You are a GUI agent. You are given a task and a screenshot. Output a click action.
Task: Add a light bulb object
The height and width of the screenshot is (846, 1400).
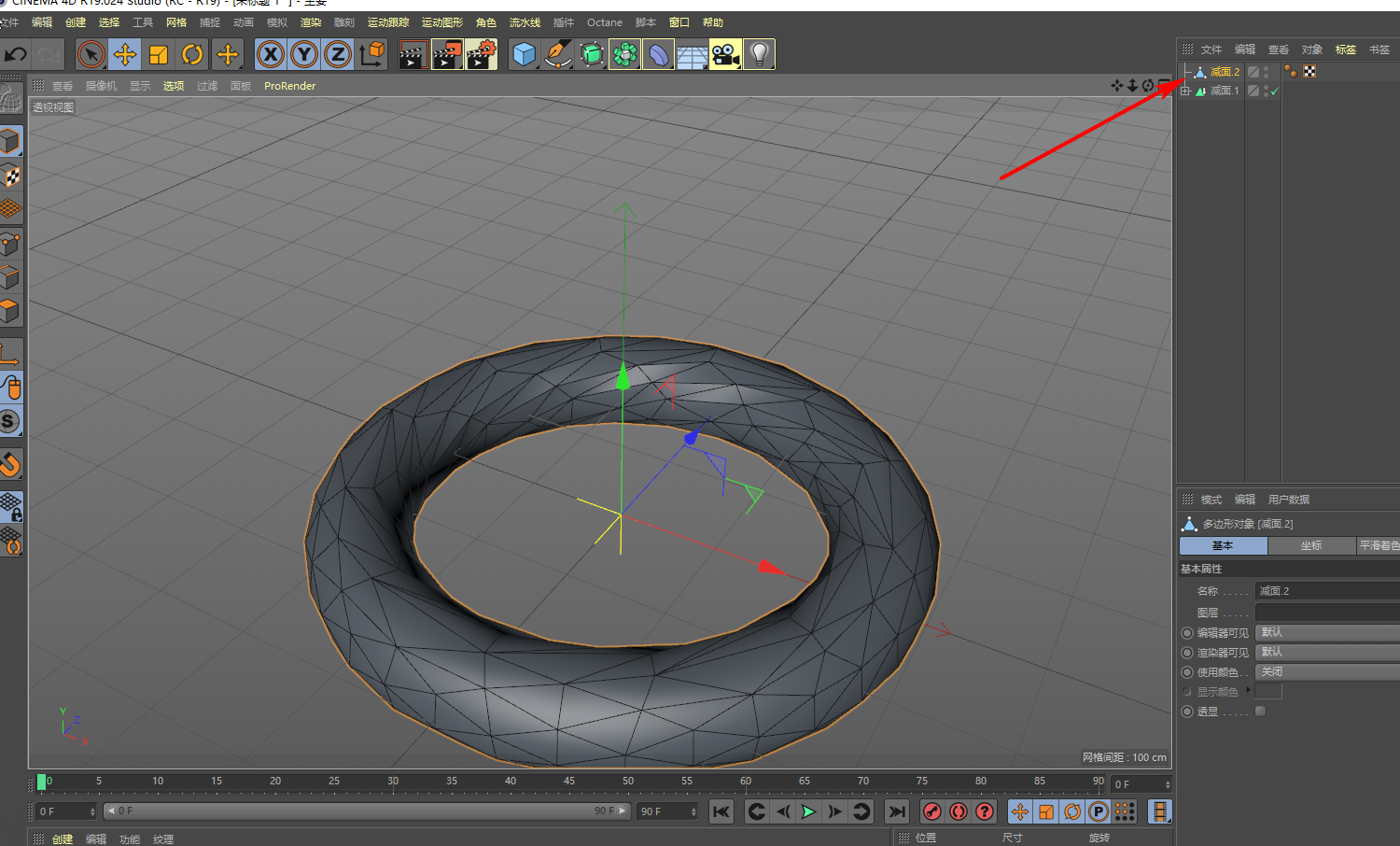[x=760, y=55]
